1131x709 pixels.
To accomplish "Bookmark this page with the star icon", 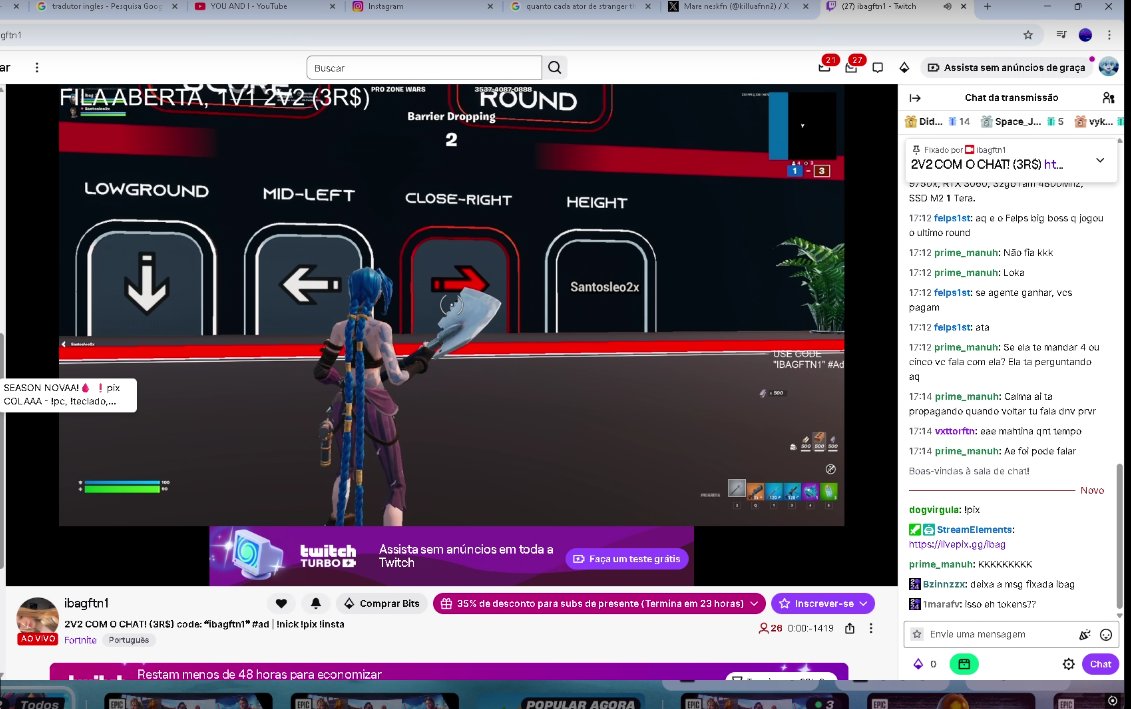I will 1028,35.
